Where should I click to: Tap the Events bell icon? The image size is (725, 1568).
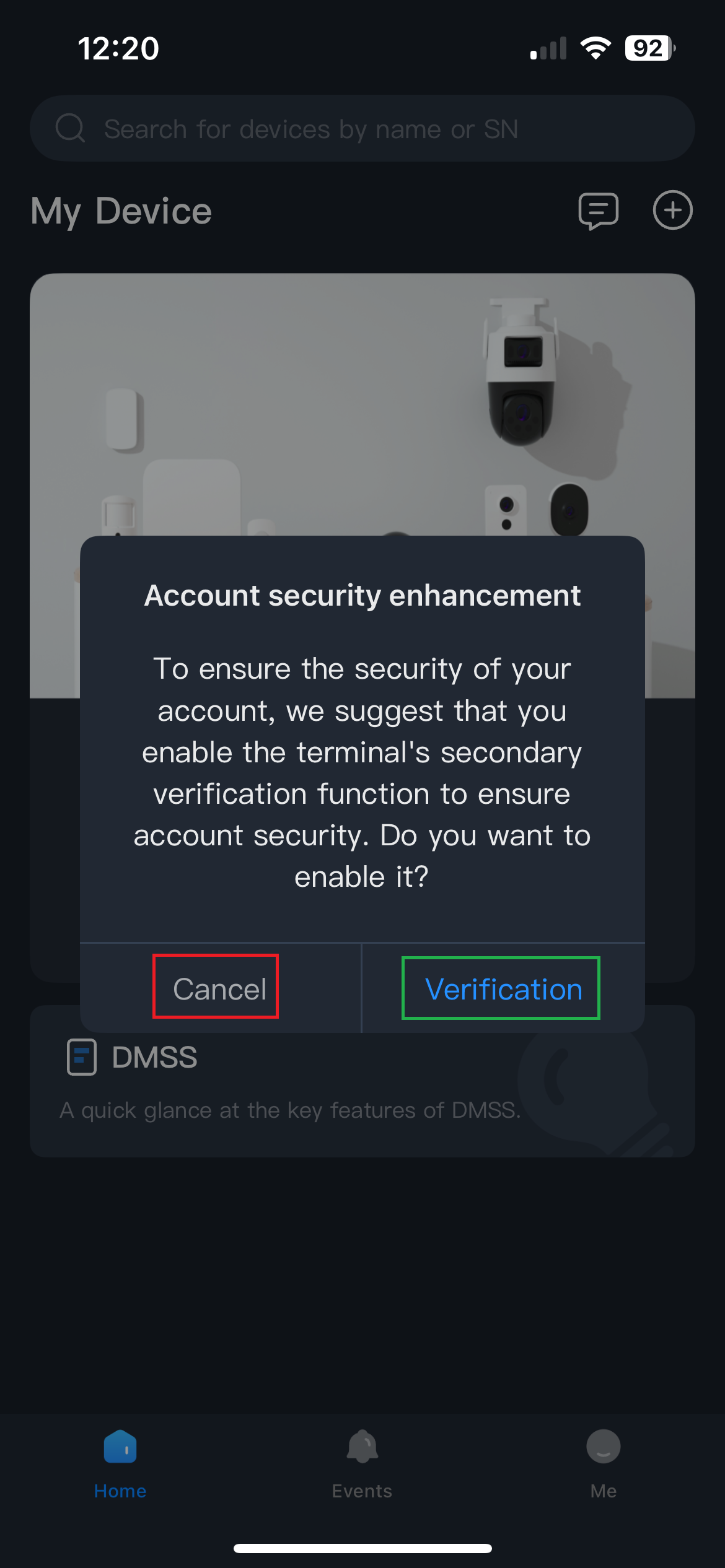362,1447
